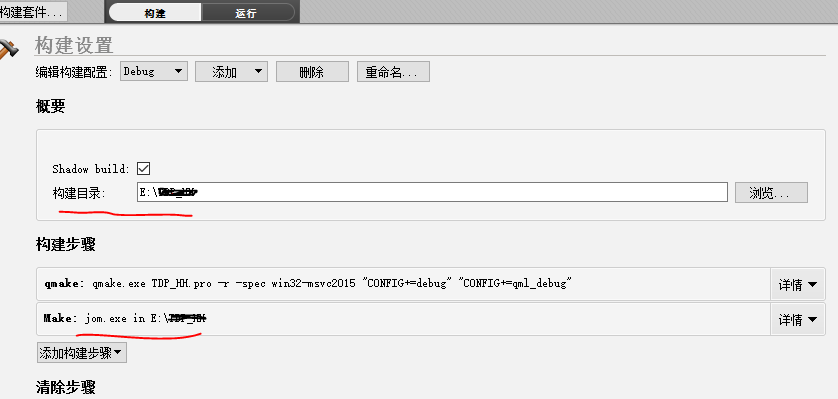Select the Make jom.exe step row text

(126, 318)
